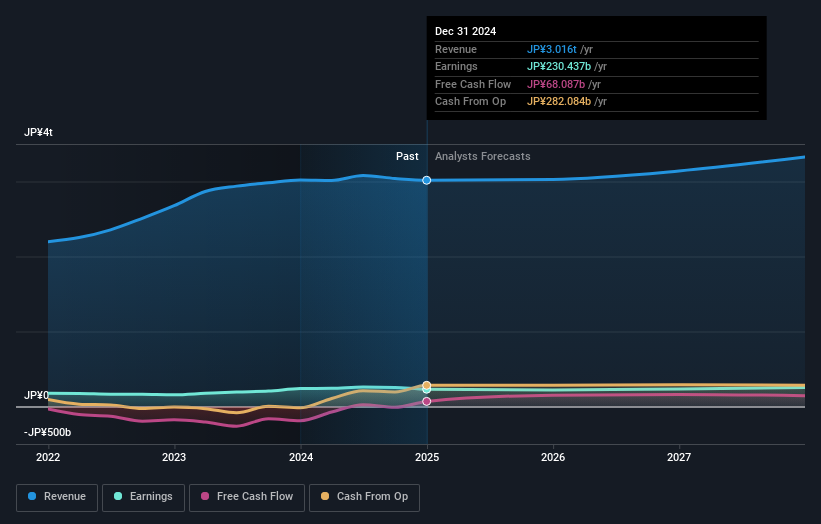Click the teal Earnings legend dot
The height and width of the screenshot is (524, 821).
point(118,496)
